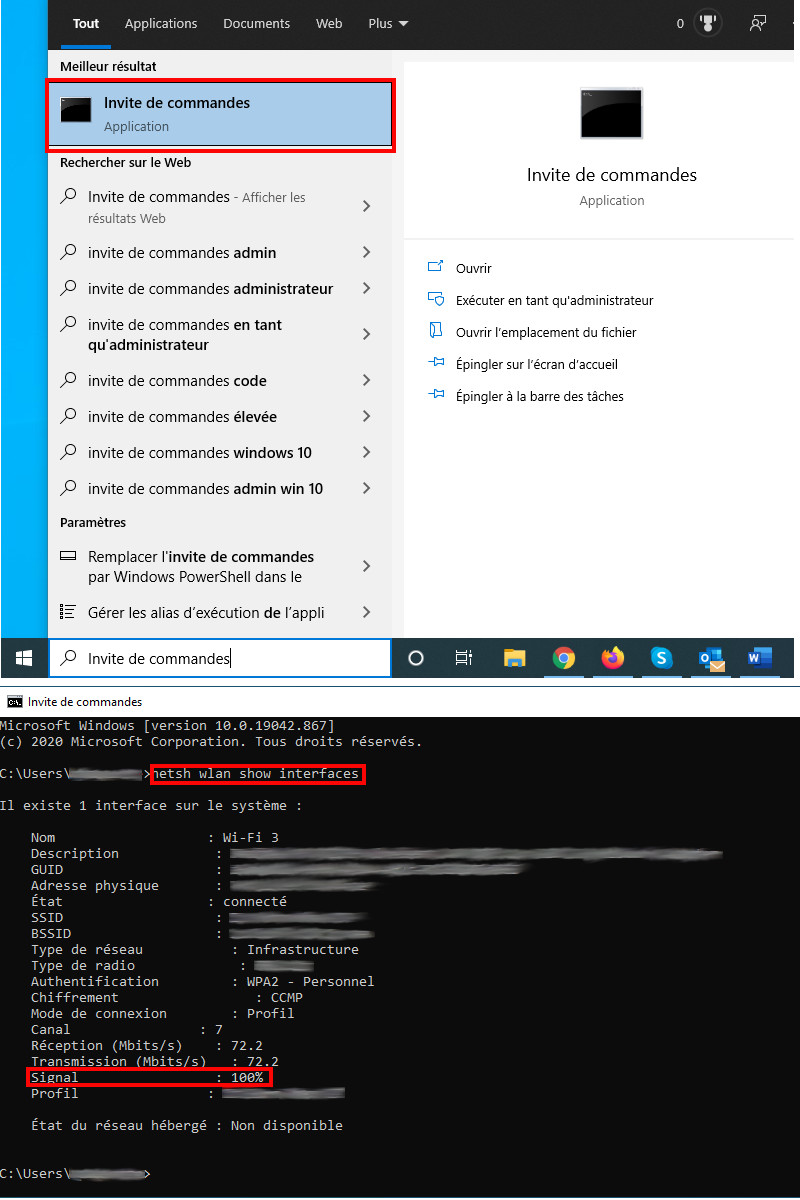Open Firefox from the taskbar
Image resolution: width=800 pixels, height=1200 pixels.
tap(612, 658)
